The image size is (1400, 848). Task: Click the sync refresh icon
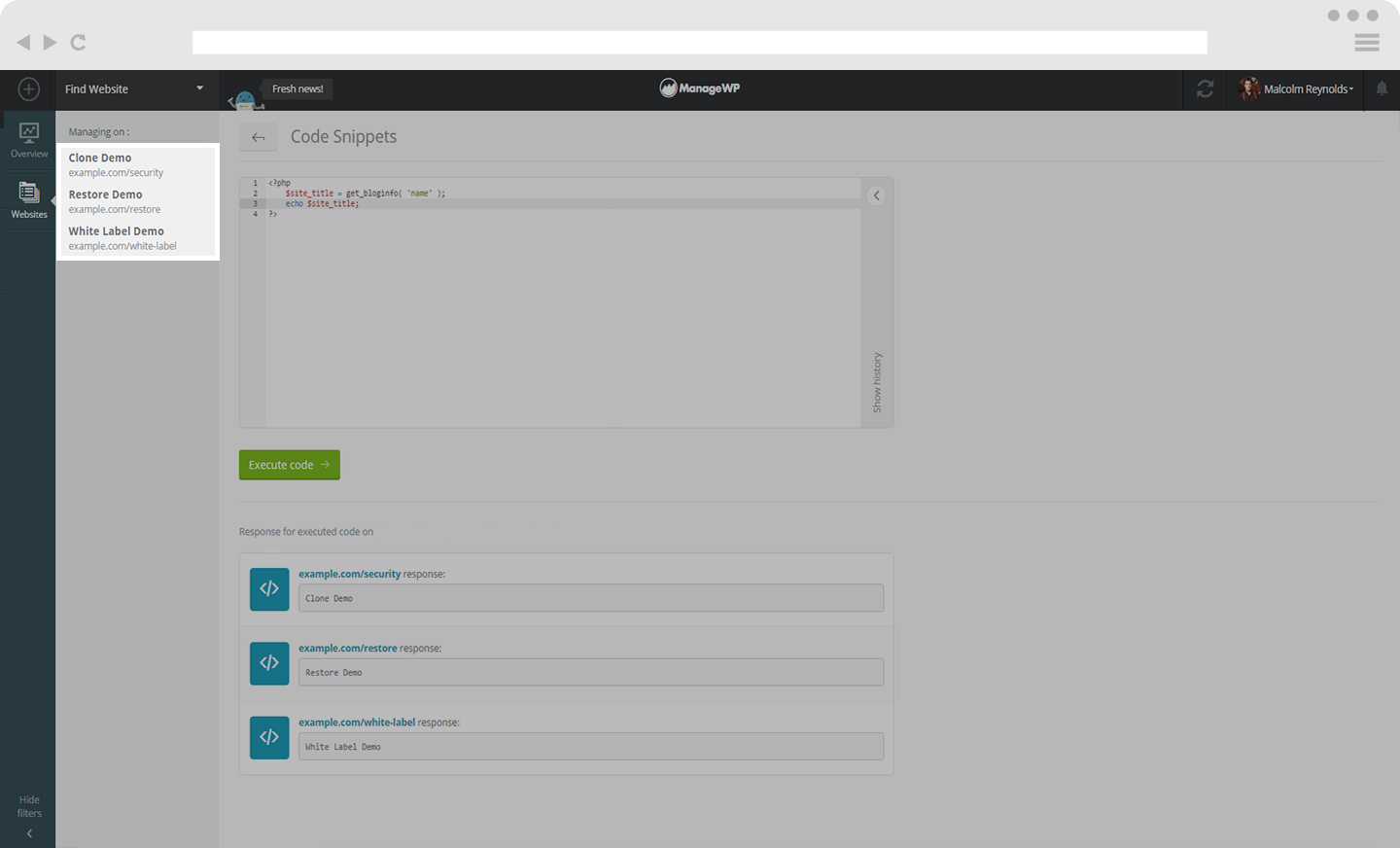click(x=1205, y=89)
